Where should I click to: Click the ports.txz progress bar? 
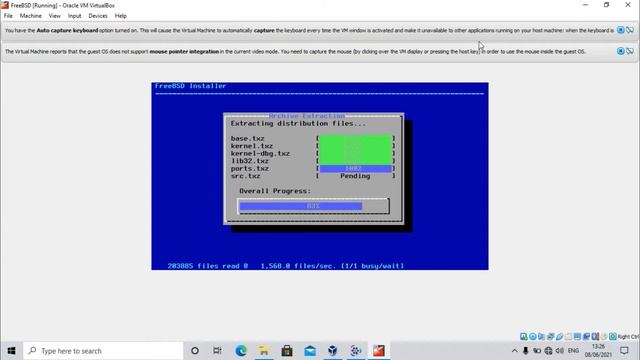(355, 169)
